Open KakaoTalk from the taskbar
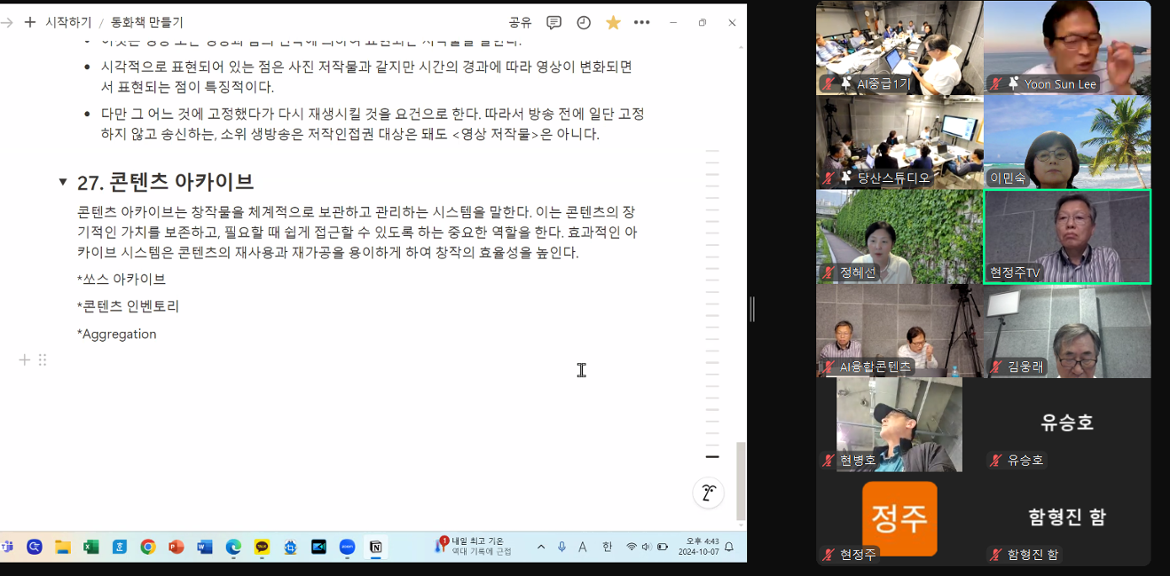Screen dimensions: 1170x576 pyautogui.click(x=262, y=547)
